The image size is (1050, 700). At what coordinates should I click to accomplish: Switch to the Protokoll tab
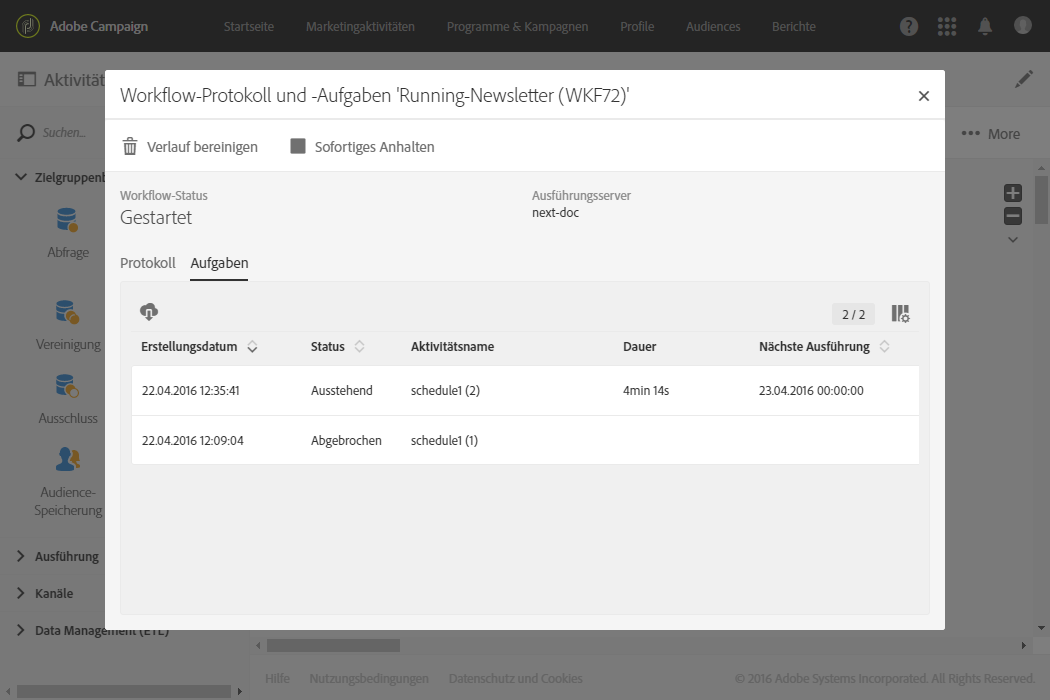pyautogui.click(x=147, y=263)
